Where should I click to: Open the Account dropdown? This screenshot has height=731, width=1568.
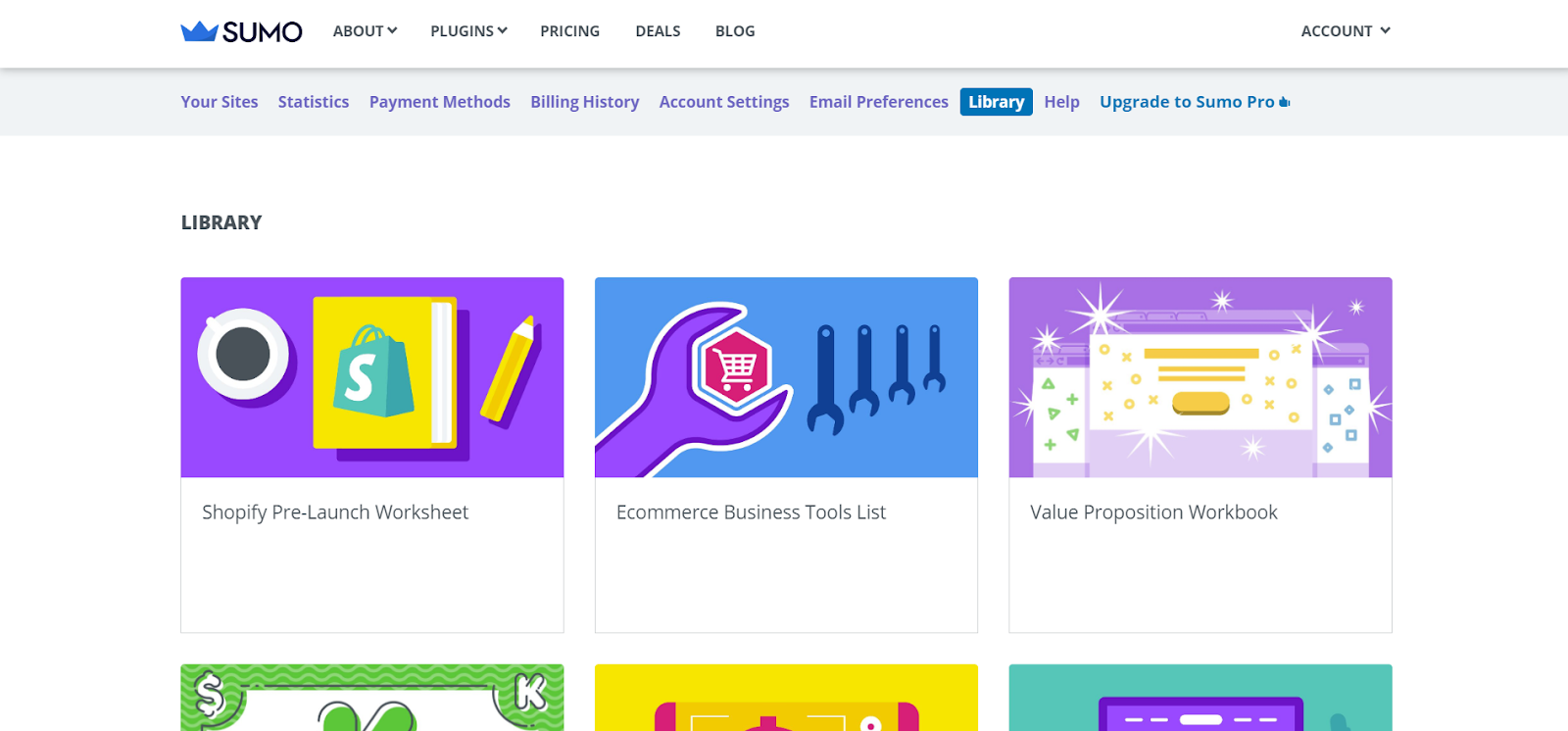point(1346,31)
